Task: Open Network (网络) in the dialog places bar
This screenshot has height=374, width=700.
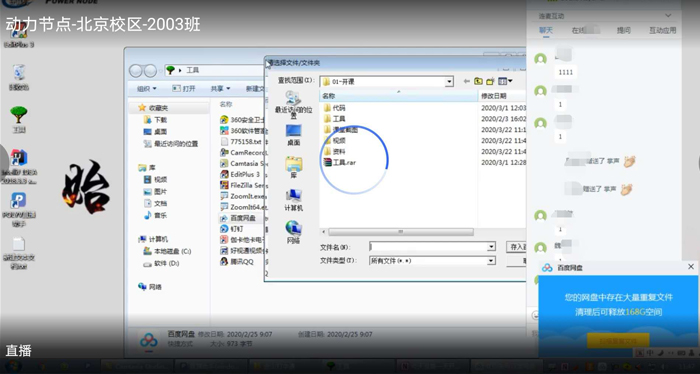Action: [x=293, y=232]
